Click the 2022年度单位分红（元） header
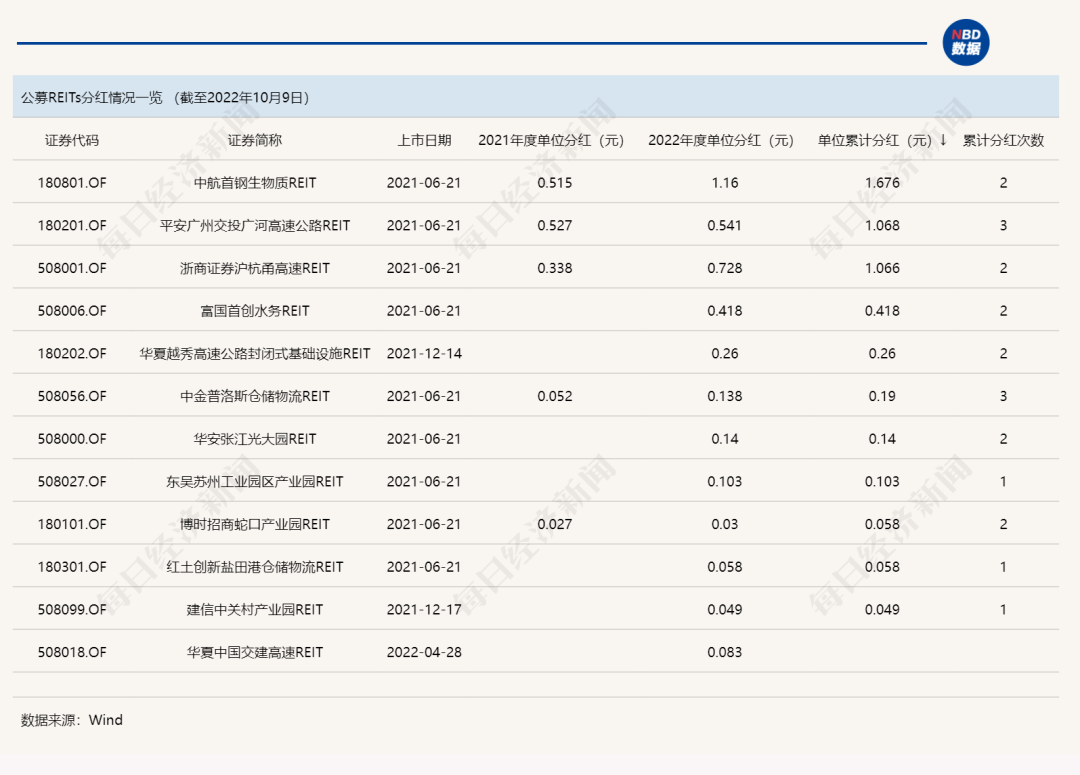 721,141
